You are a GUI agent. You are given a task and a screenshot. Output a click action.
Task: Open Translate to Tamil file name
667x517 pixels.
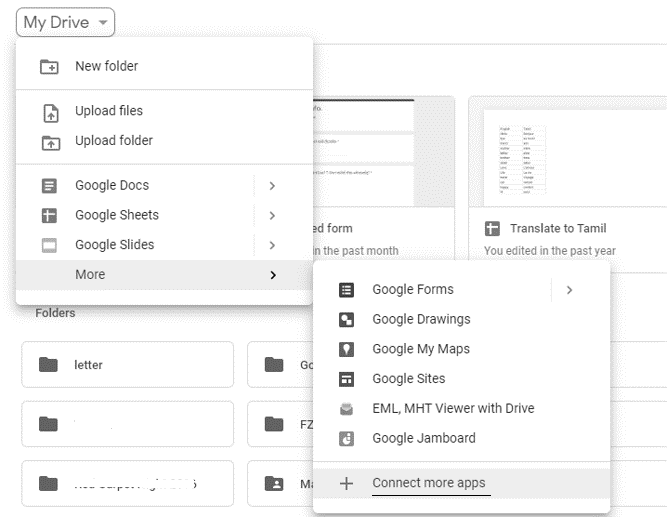pos(558,229)
